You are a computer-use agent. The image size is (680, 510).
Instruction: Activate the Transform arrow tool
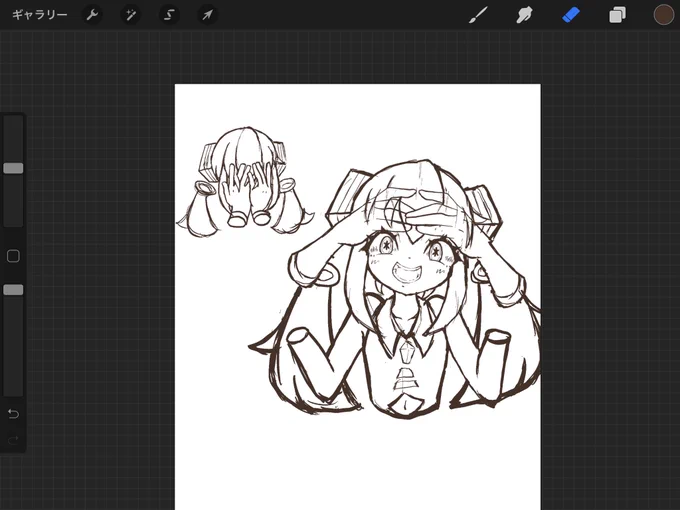coord(207,15)
